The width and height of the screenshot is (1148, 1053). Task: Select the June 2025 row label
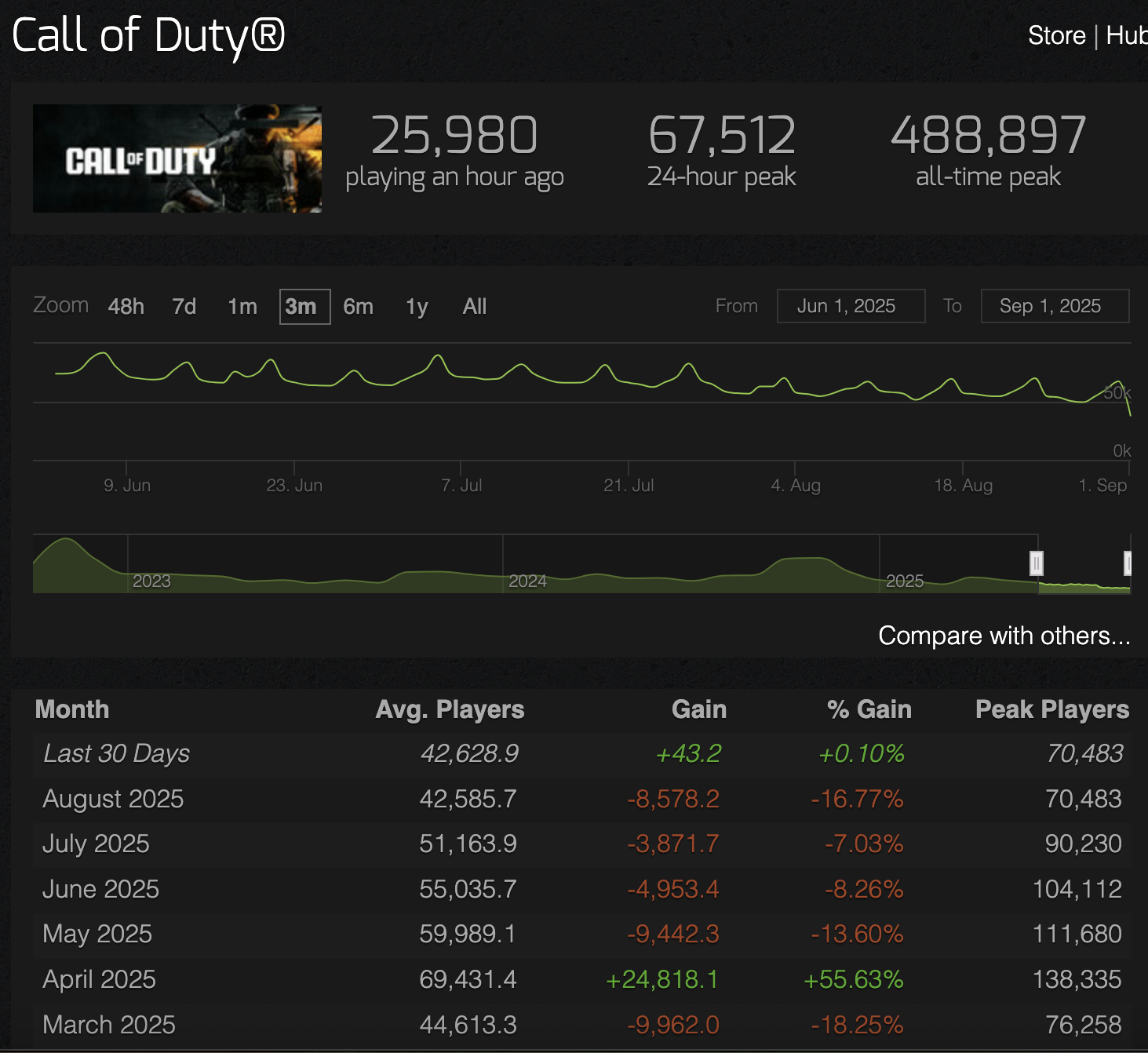(100, 889)
